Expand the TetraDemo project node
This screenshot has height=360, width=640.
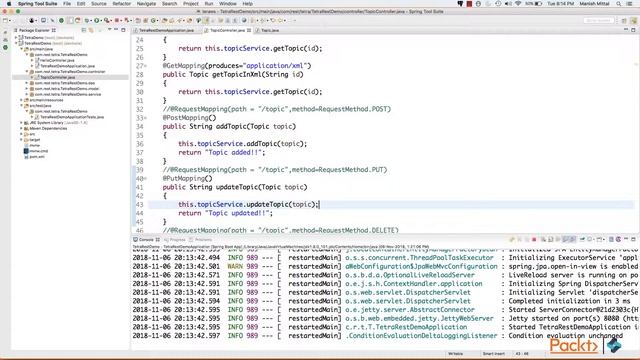(16, 38)
